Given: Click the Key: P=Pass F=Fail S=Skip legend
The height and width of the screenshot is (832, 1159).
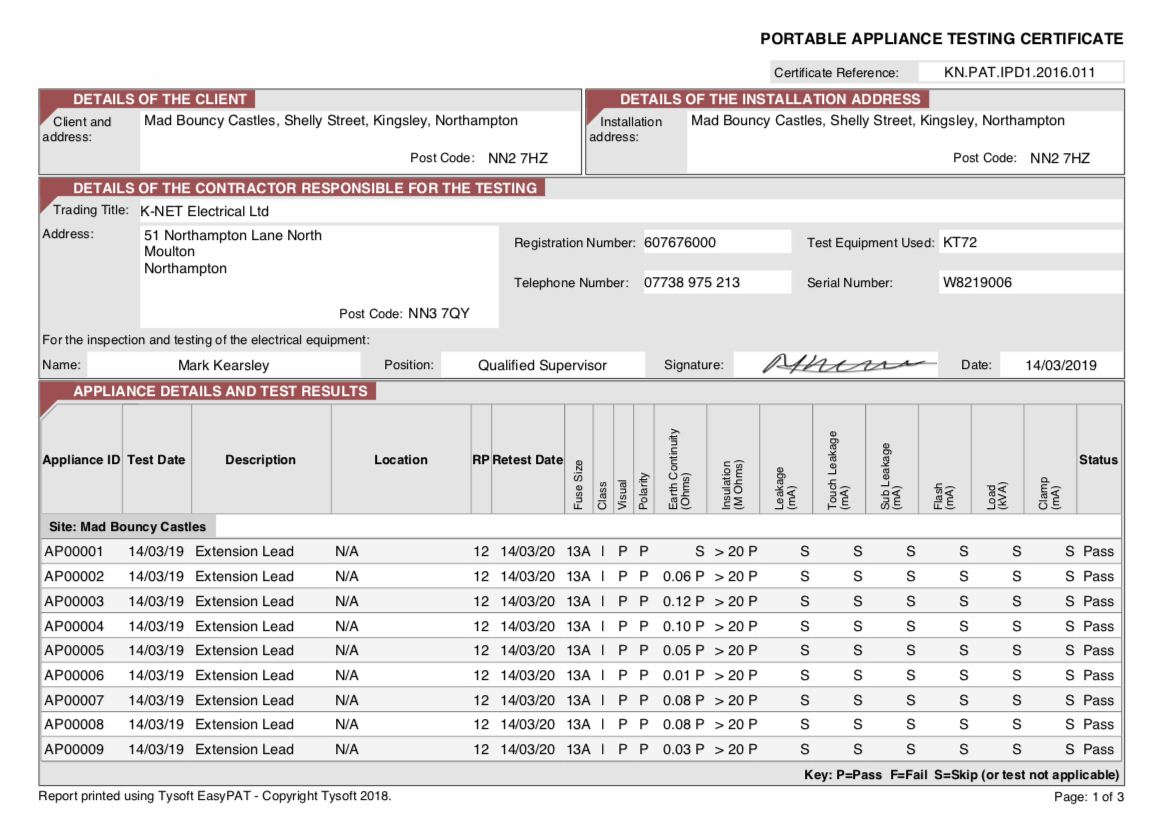Looking at the screenshot, I should pos(962,775).
